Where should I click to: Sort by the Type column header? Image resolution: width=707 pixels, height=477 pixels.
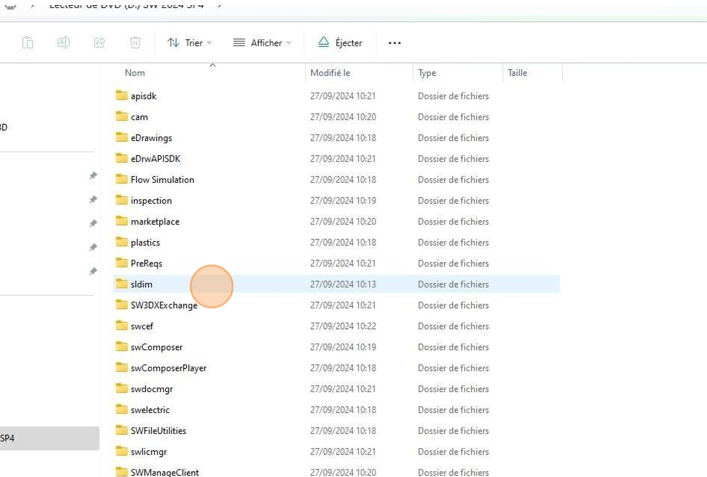(427, 73)
